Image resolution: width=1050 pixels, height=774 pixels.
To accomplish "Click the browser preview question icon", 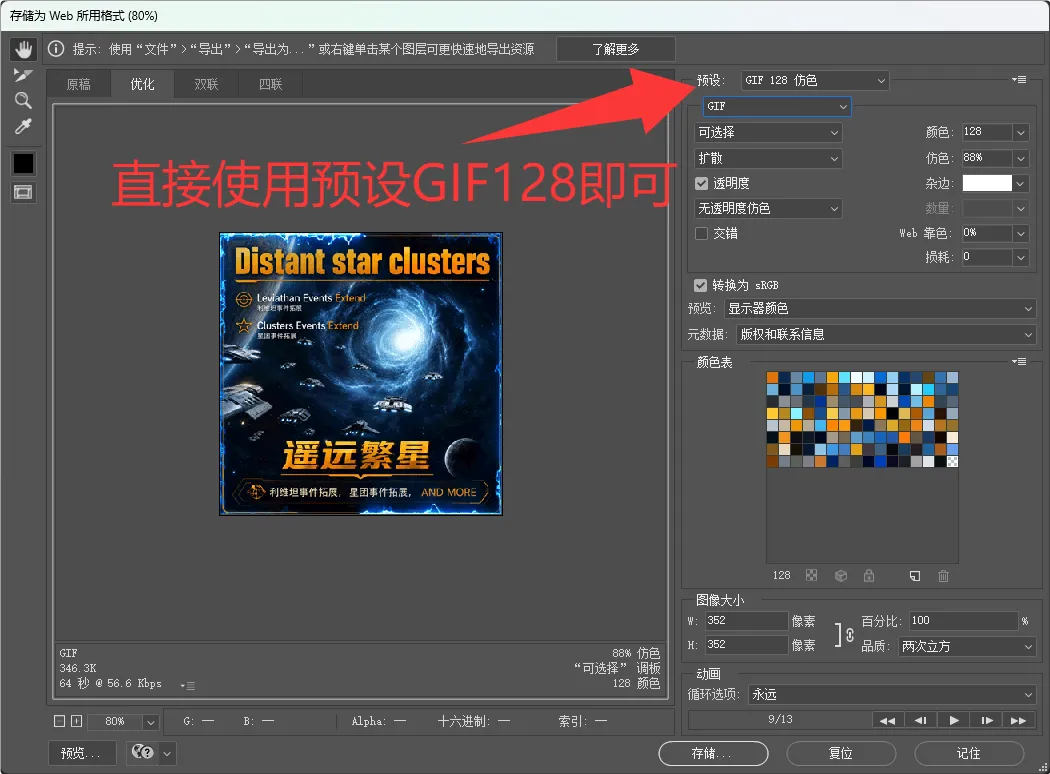I will tap(143, 753).
